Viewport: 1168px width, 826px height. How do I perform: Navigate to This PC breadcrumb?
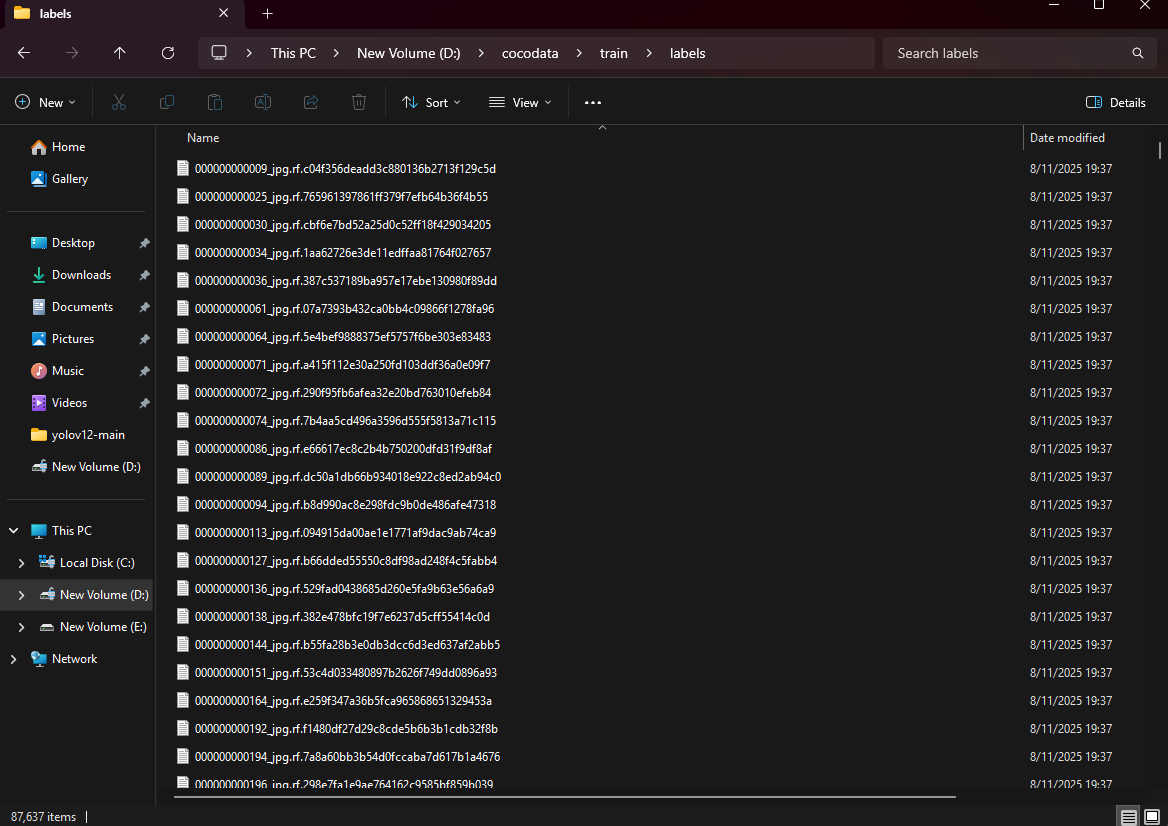(x=293, y=53)
